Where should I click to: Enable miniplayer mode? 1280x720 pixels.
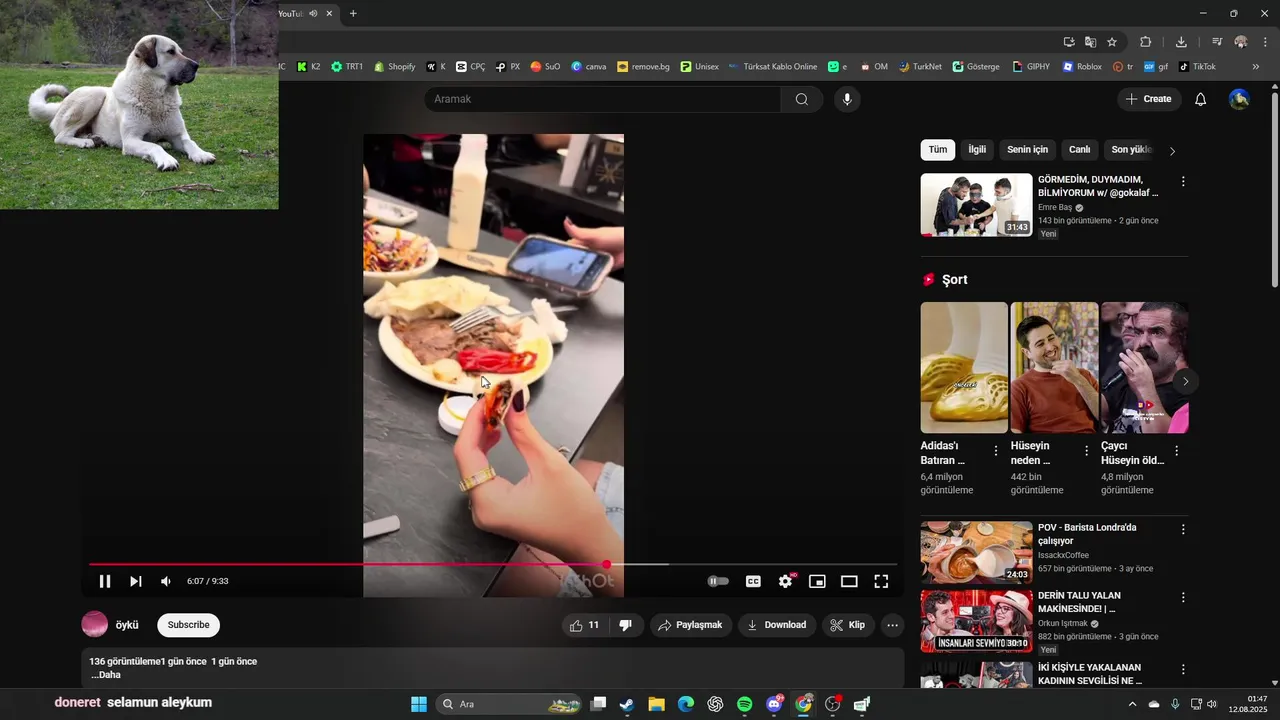click(x=817, y=581)
